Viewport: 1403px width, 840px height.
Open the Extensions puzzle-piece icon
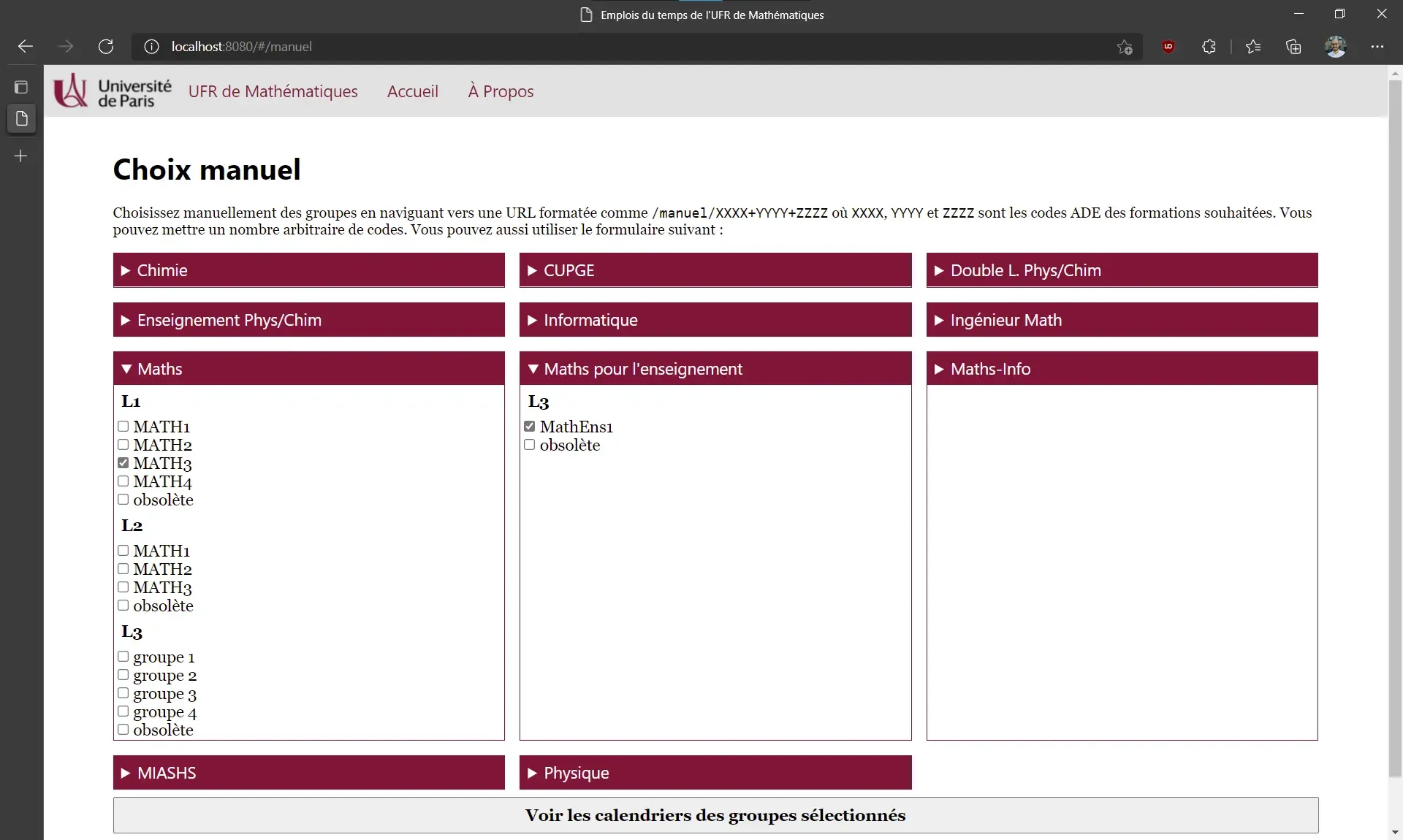click(x=1209, y=46)
